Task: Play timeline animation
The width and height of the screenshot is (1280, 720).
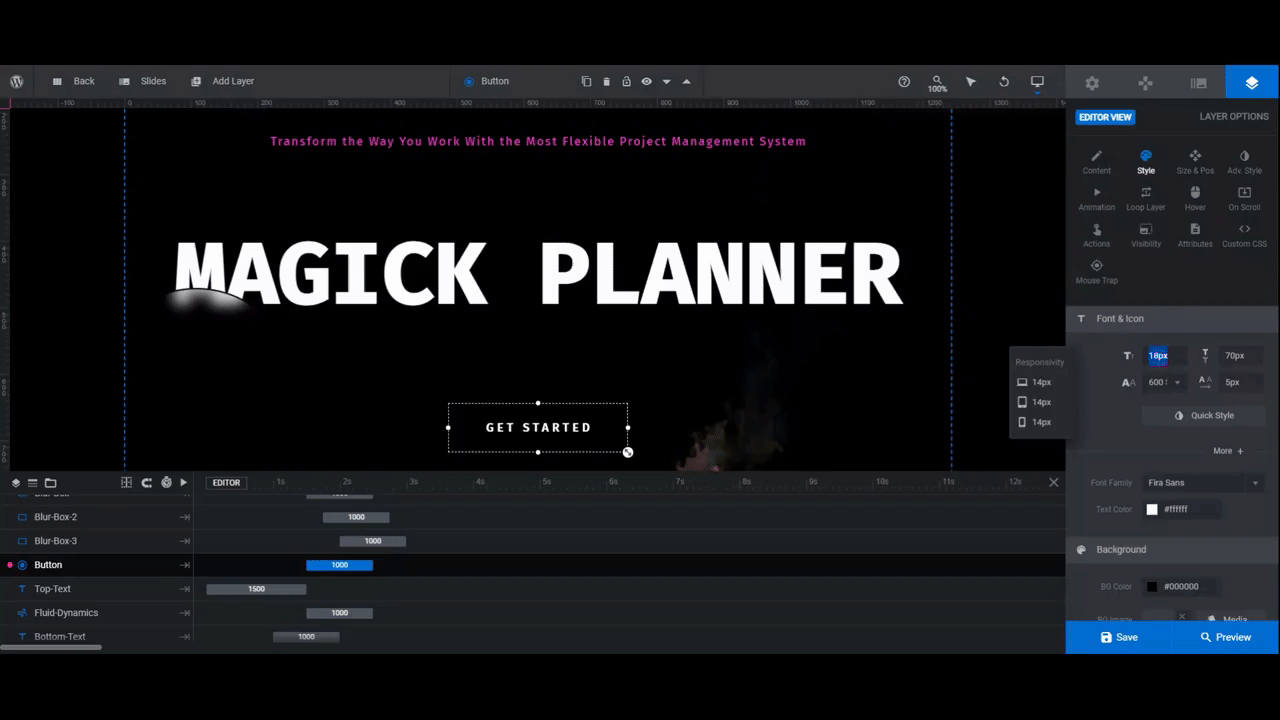Action: pos(184,483)
